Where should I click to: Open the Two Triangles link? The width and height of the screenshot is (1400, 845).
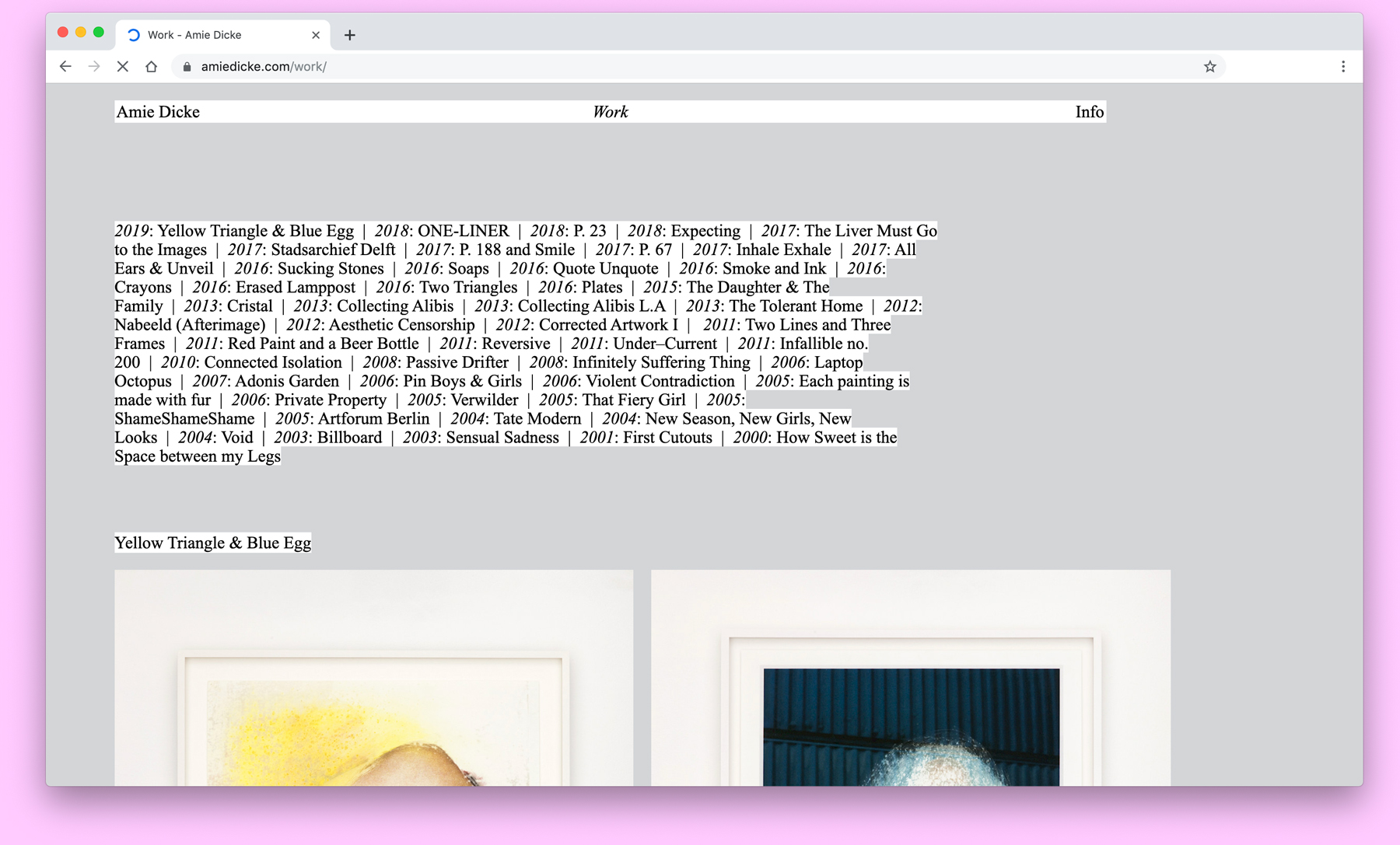[468, 287]
